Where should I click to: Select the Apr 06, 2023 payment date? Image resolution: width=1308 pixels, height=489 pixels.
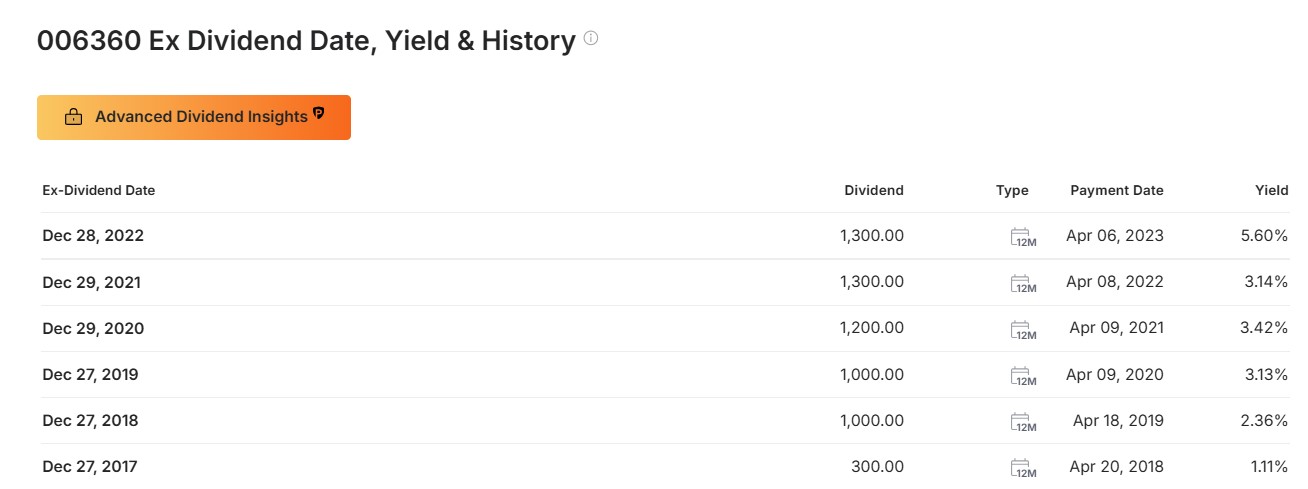point(1115,236)
